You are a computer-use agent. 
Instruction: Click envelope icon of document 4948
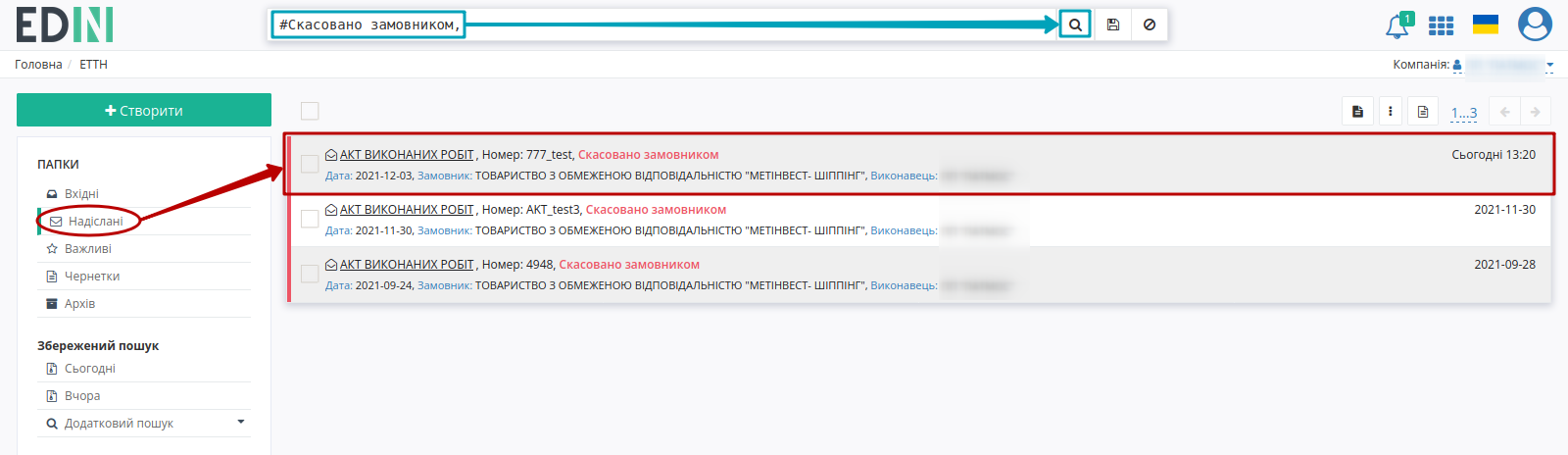click(331, 265)
